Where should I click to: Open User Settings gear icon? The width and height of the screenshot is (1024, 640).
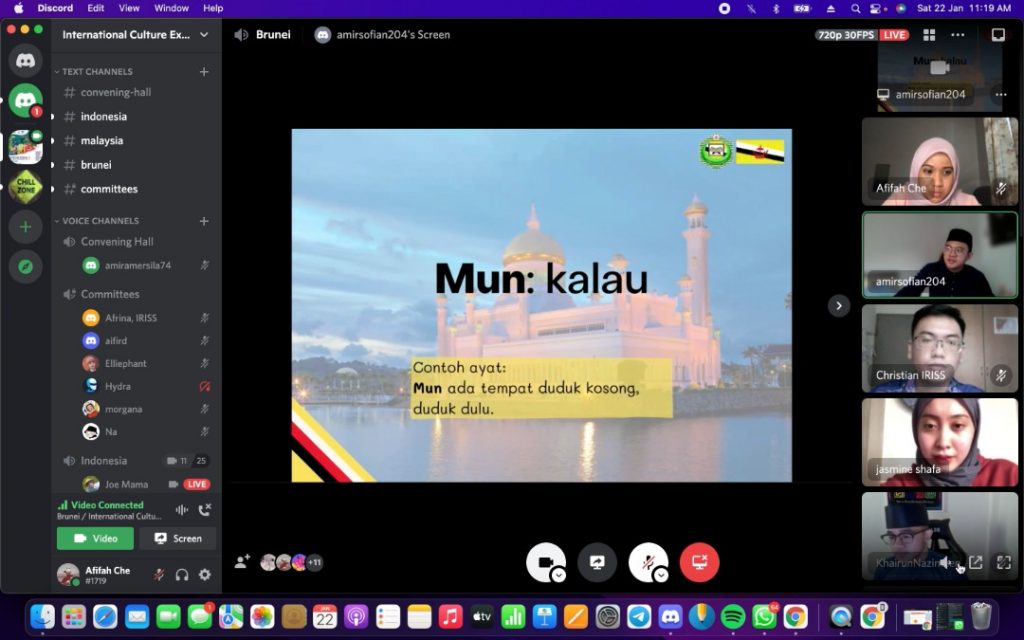point(205,575)
